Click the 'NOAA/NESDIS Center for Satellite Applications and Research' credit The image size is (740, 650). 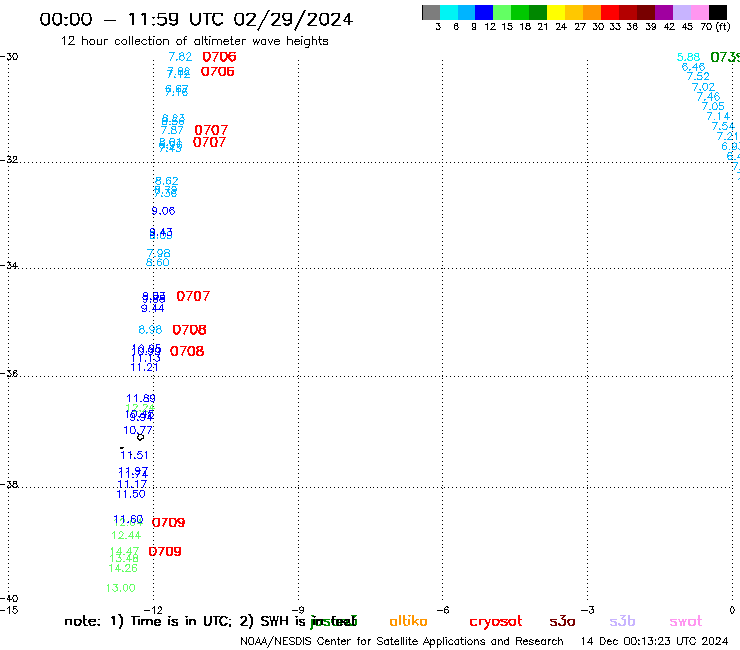(402, 642)
